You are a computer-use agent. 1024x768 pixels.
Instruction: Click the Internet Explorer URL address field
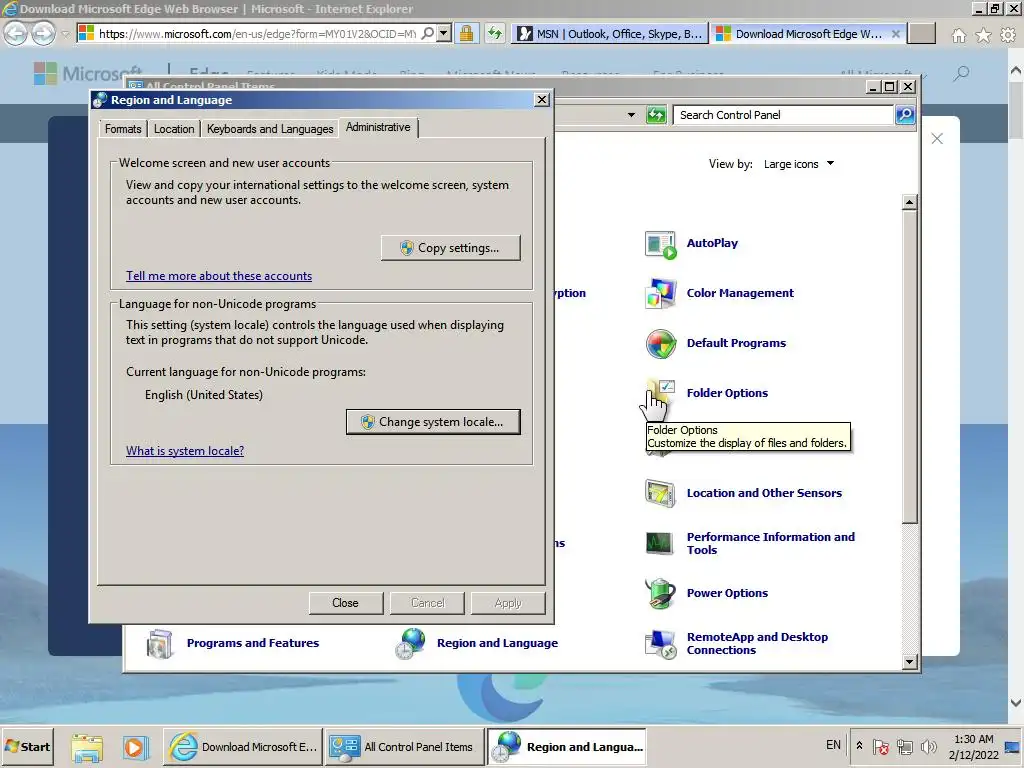[x=257, y=33]
